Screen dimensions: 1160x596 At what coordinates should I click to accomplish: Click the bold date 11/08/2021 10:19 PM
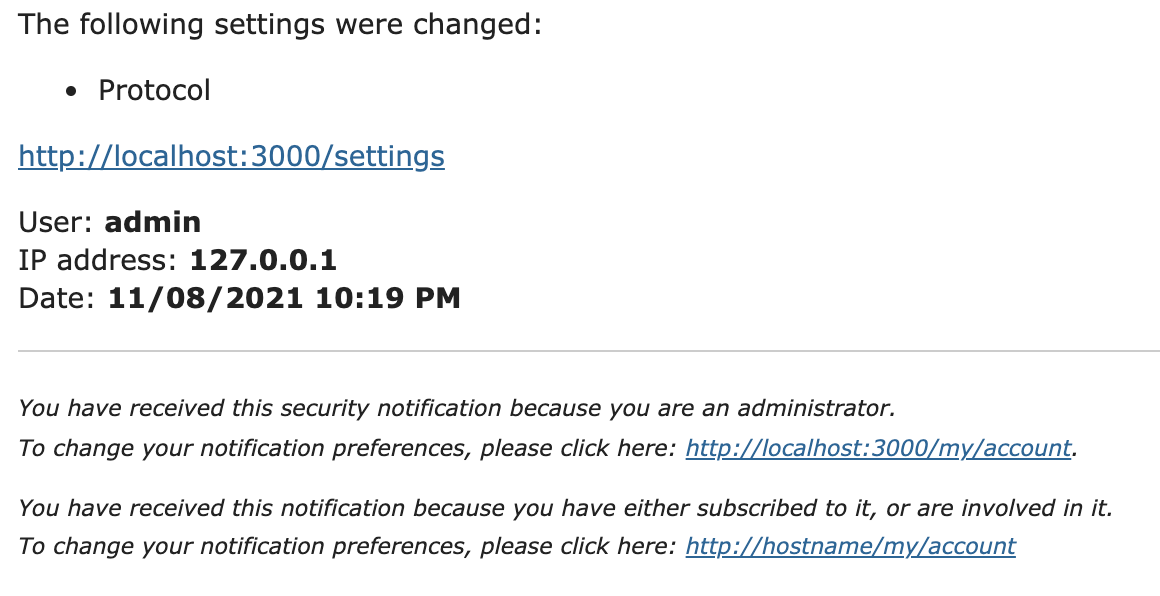click(284, 298)
